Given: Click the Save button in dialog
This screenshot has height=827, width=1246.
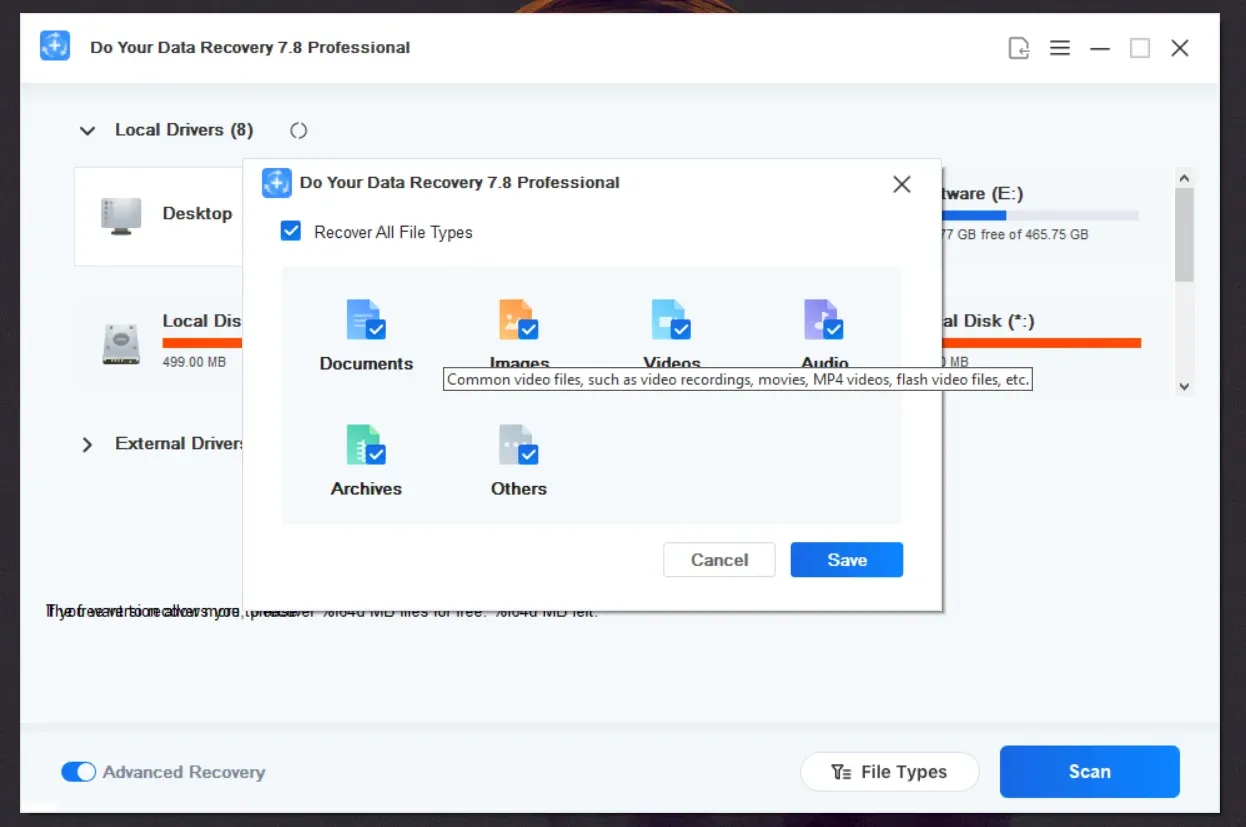Looking at the screenshot, I should click(847, 560).
